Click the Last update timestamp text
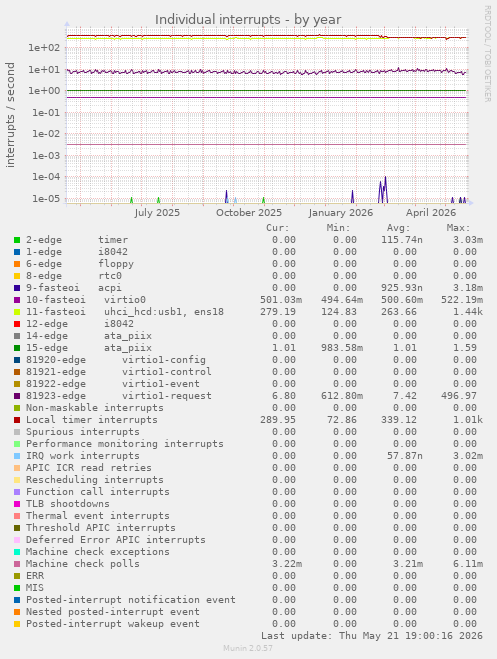Screen dimensions: 497x659 pyautogui.click(x=372, y=635)
